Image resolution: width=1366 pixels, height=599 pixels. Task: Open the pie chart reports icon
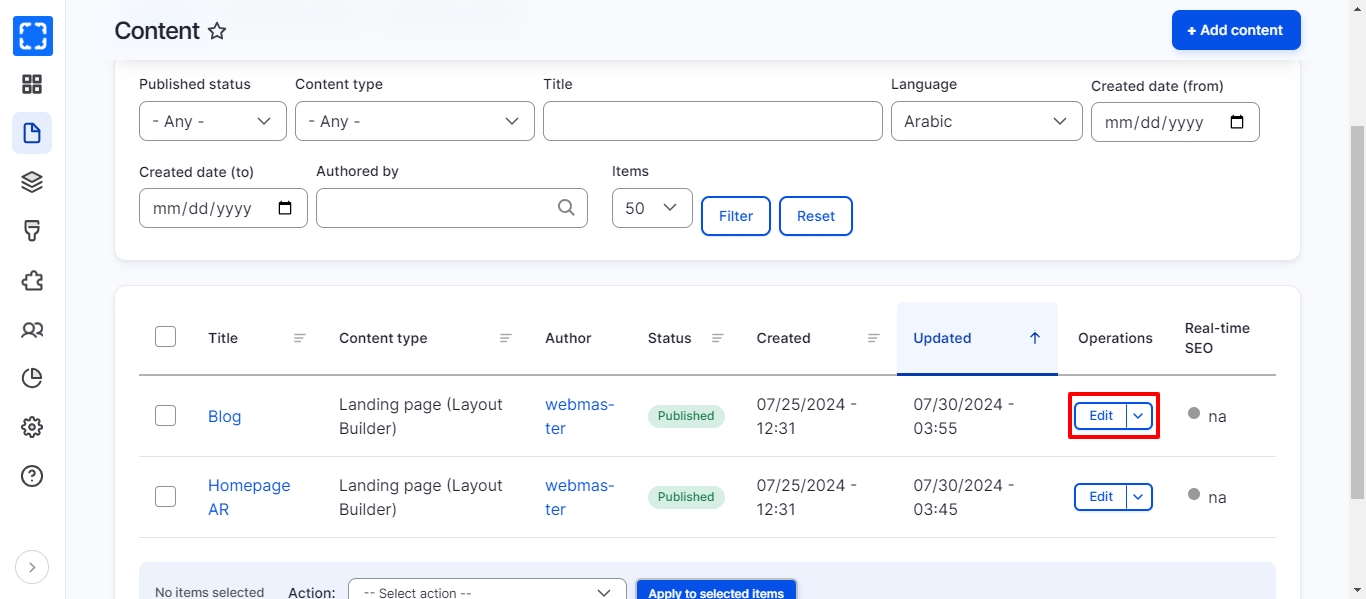[32, 378]
